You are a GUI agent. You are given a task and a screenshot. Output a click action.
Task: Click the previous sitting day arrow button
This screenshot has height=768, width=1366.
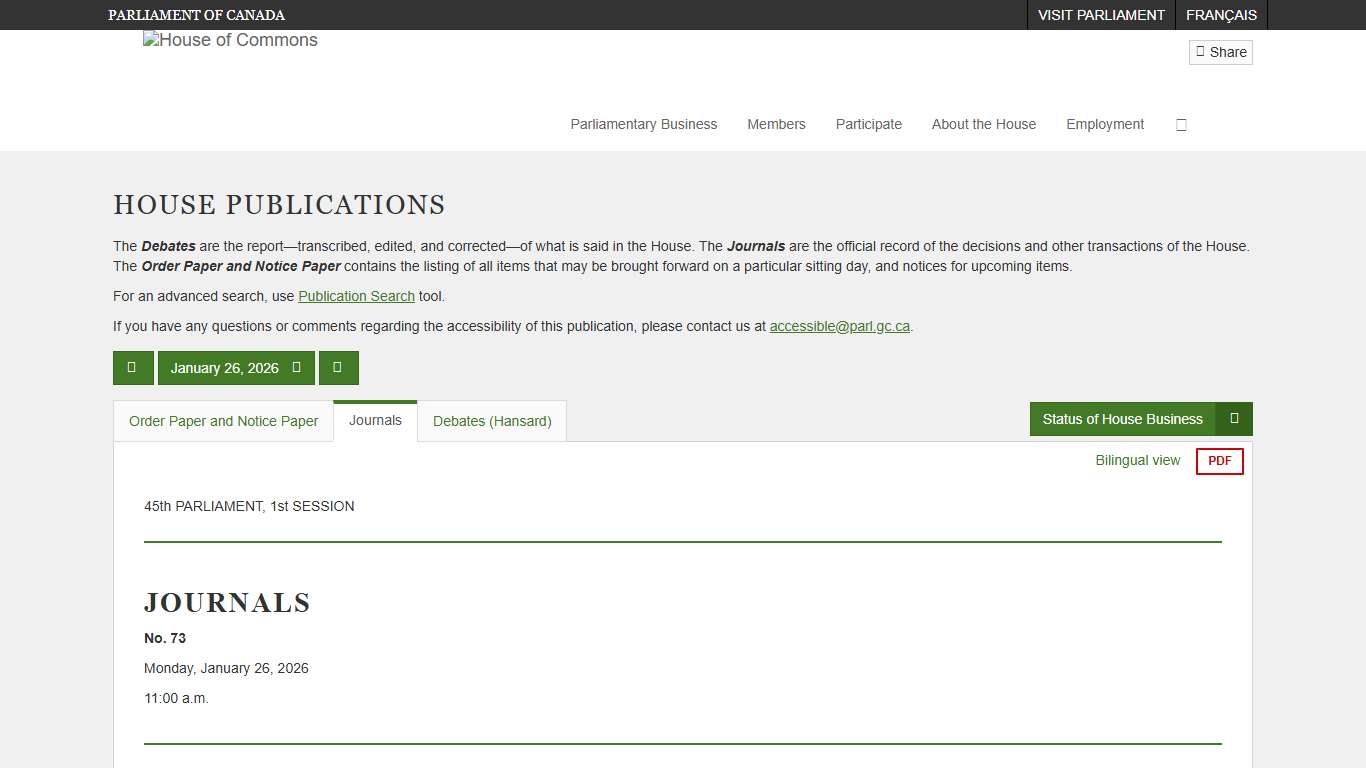coord(132,368)
